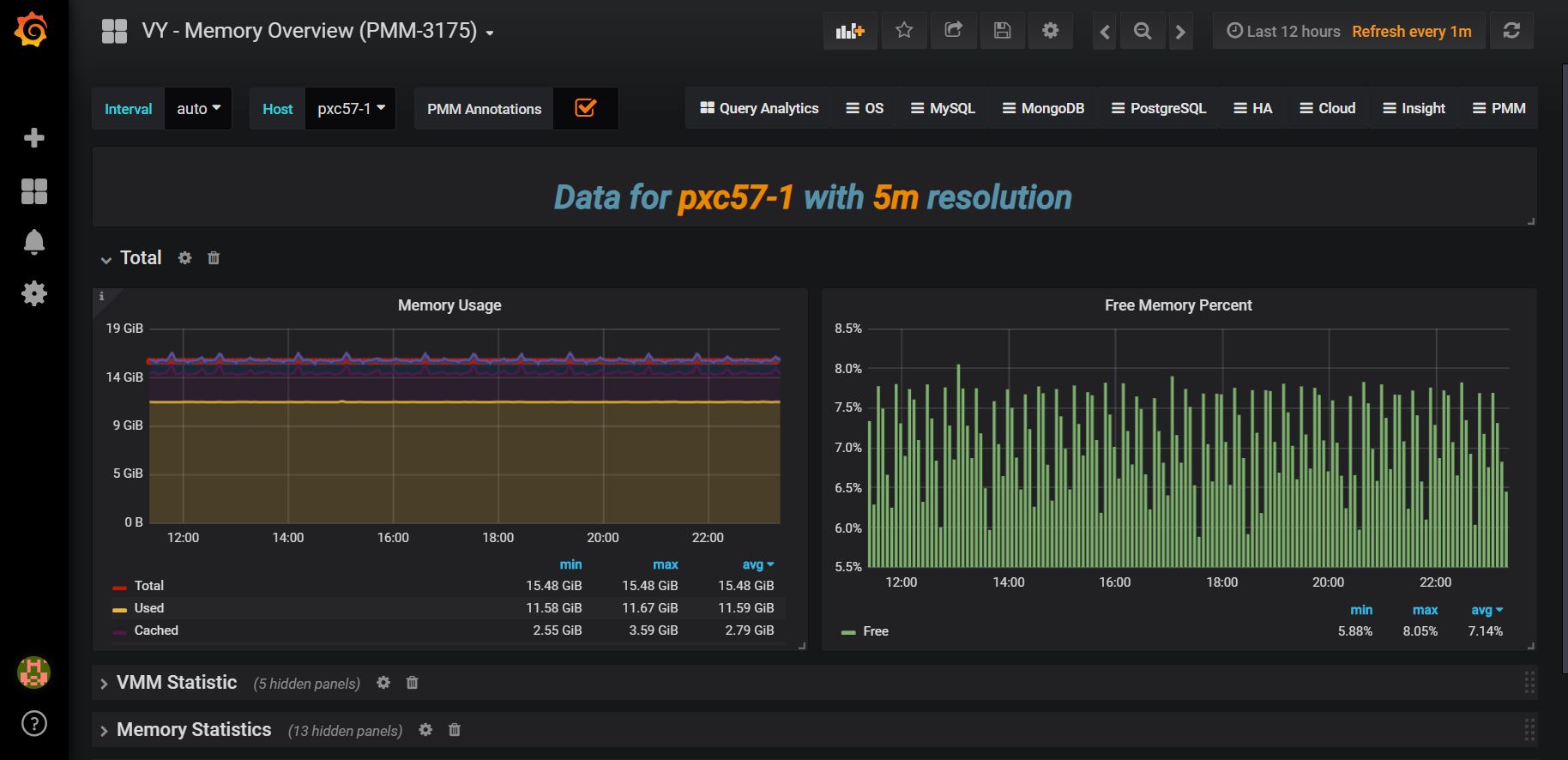Open the Host pxc57-1 dropdown
The width and height of the screenshot is (1568, 760).
350,109
